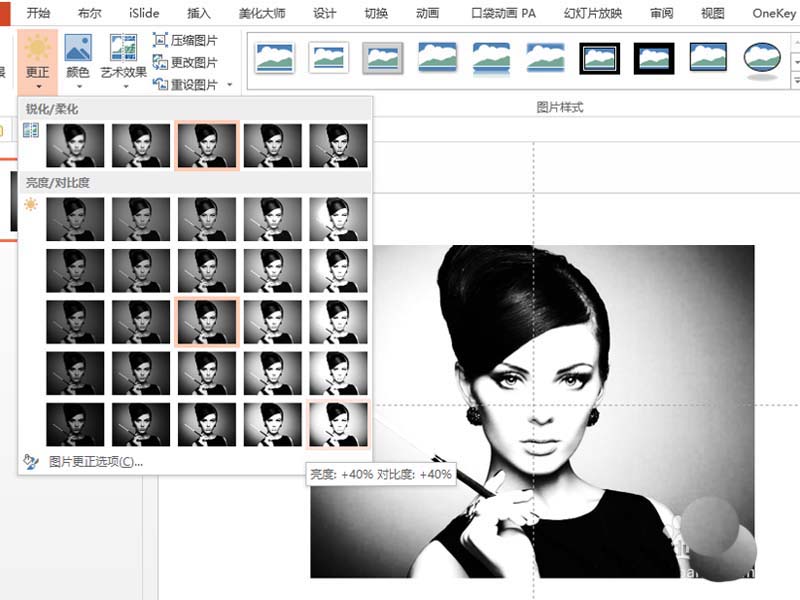Switch to the 开始 tab
This screenshot has width=800, height=600.
pos(38,13)
